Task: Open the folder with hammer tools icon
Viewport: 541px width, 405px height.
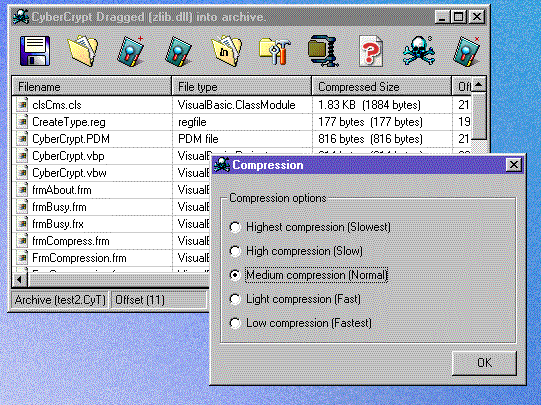Action: point(275,51)
